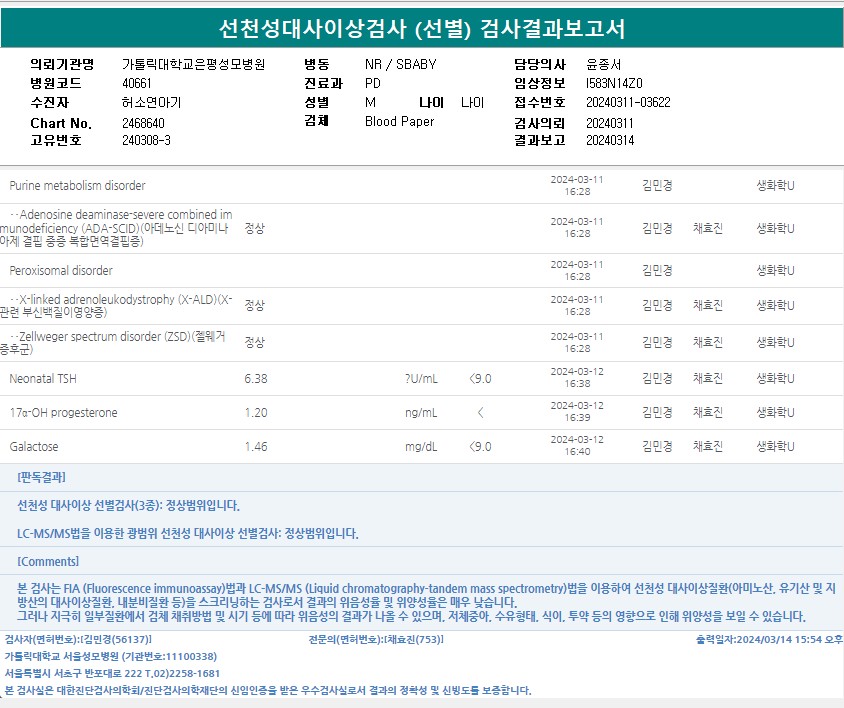The width and height of the screenshot is (844, 708).
Task: Click the [Comments] heading
Action: tap(48, 562)
